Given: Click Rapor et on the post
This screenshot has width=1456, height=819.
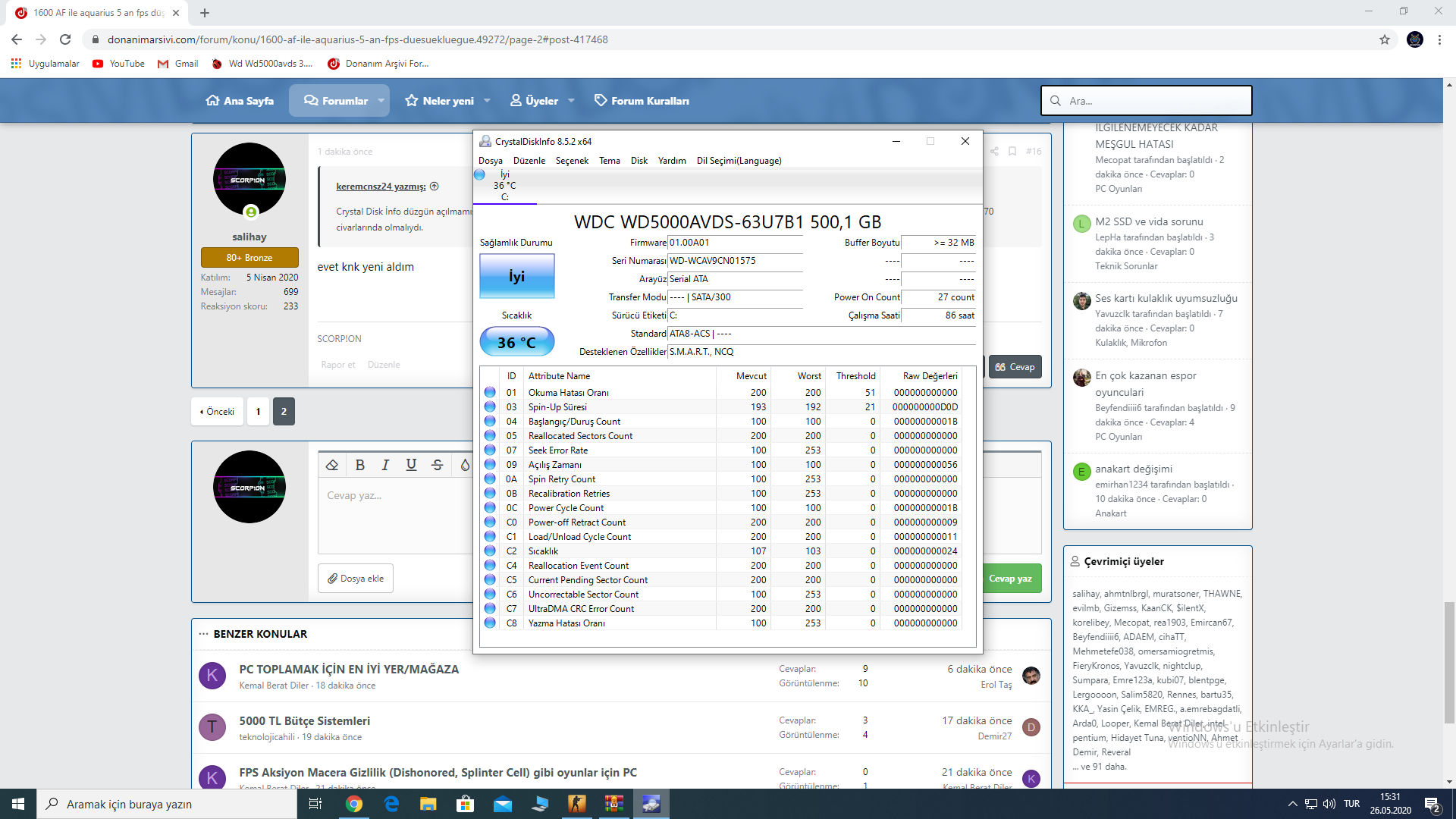Looking at the screenshot, I should [338, 365].
